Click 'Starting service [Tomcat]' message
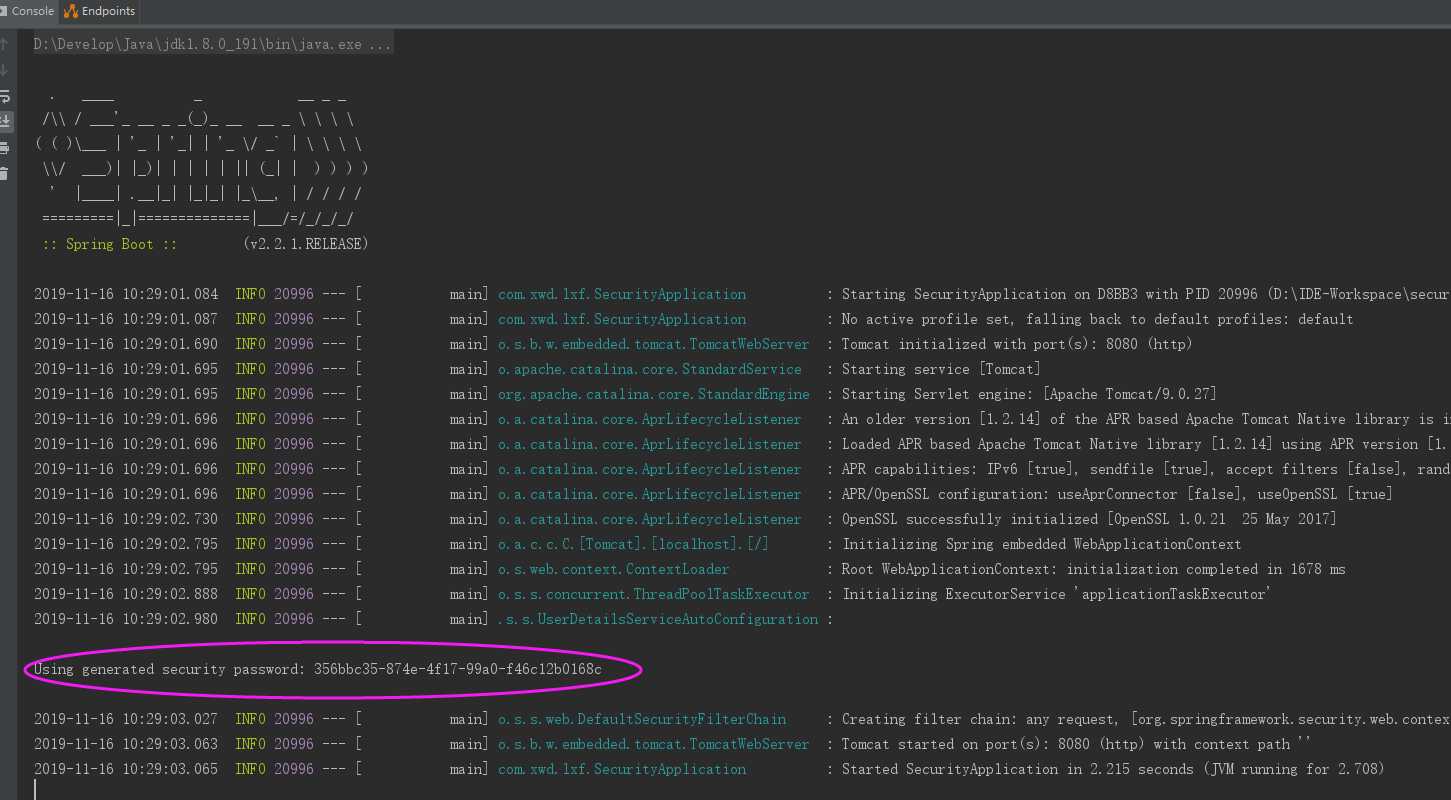The width and height of the screenshot is (1451, 800). tap(941, 369)
